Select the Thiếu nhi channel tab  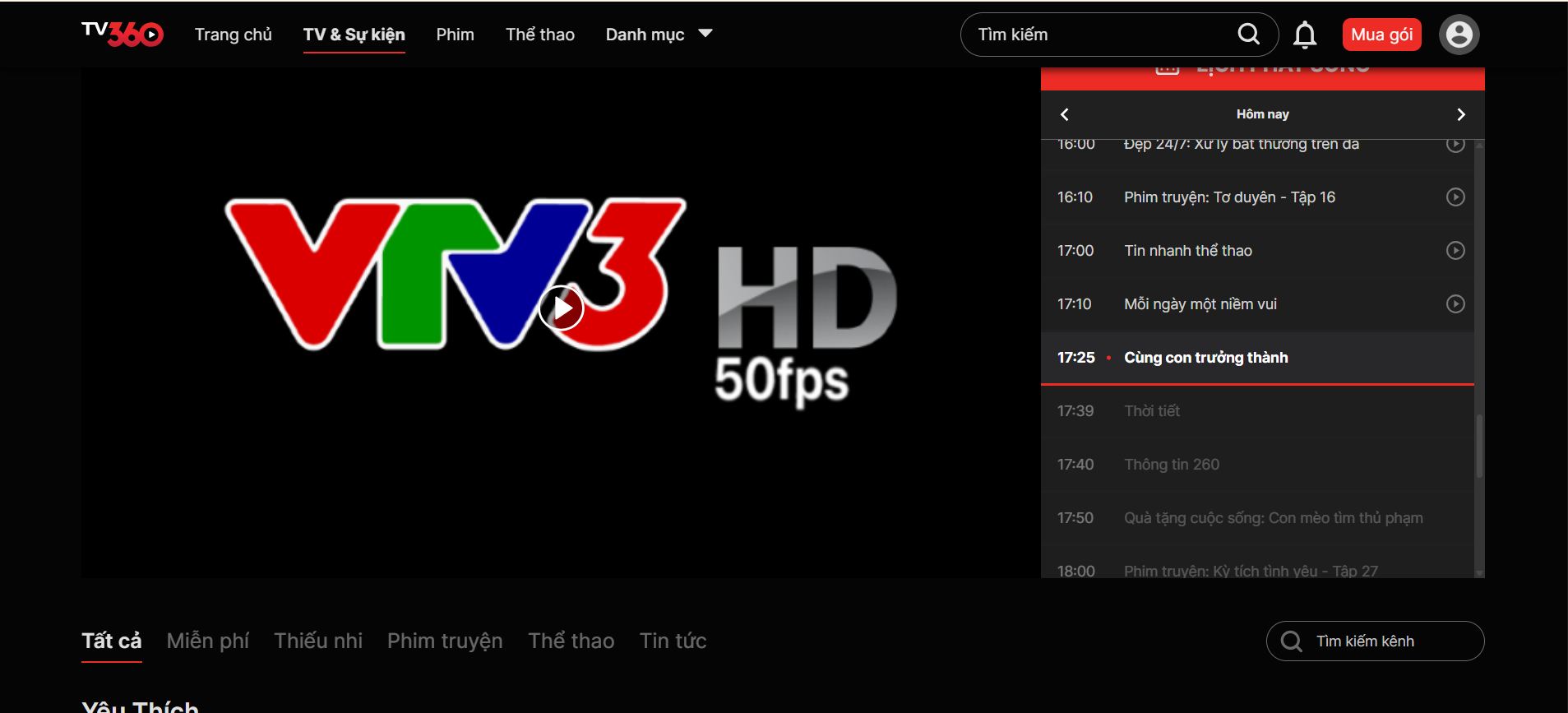coord(318,641)
